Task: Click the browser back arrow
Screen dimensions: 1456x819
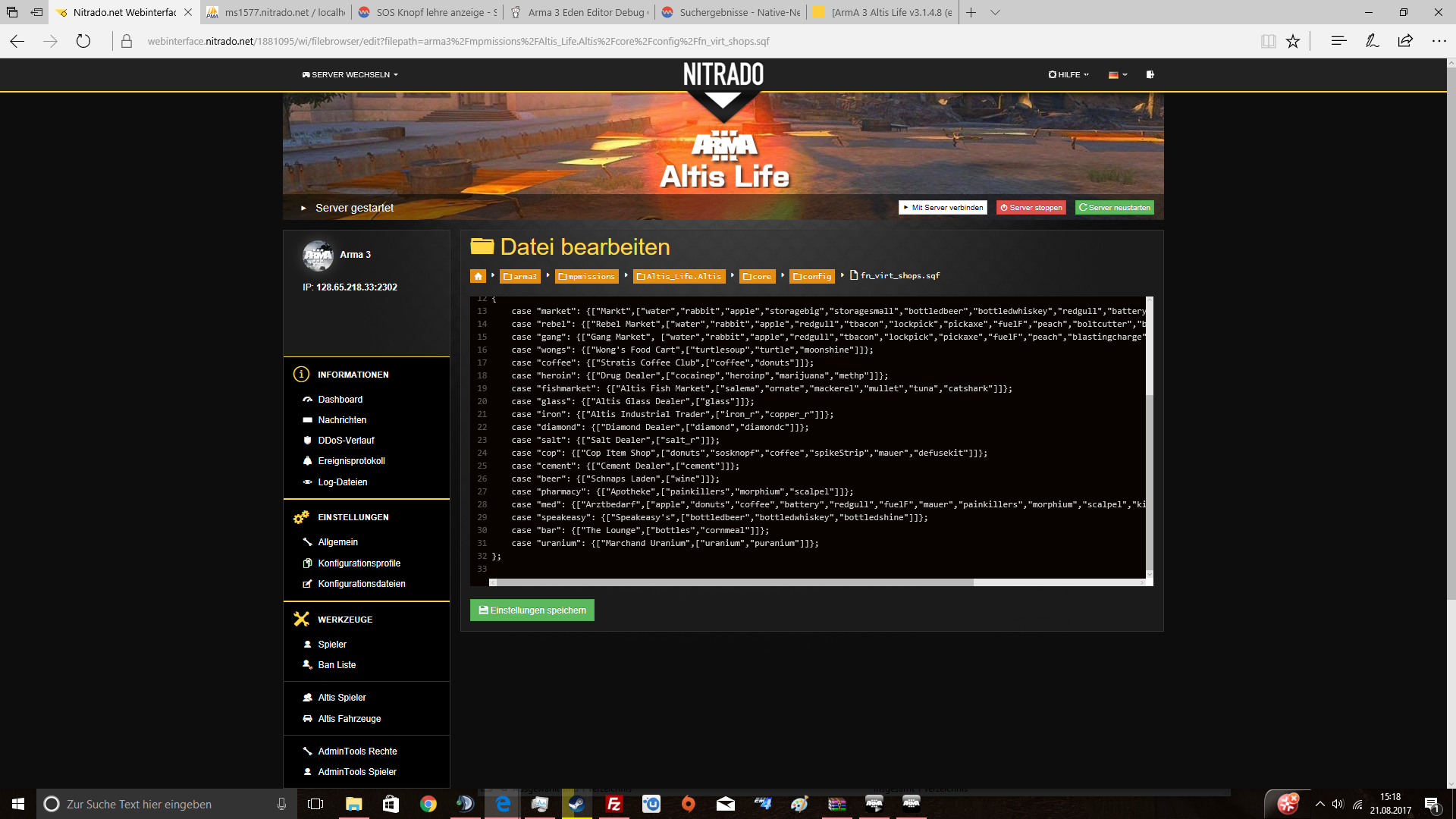Action: (x=17, y=42)
